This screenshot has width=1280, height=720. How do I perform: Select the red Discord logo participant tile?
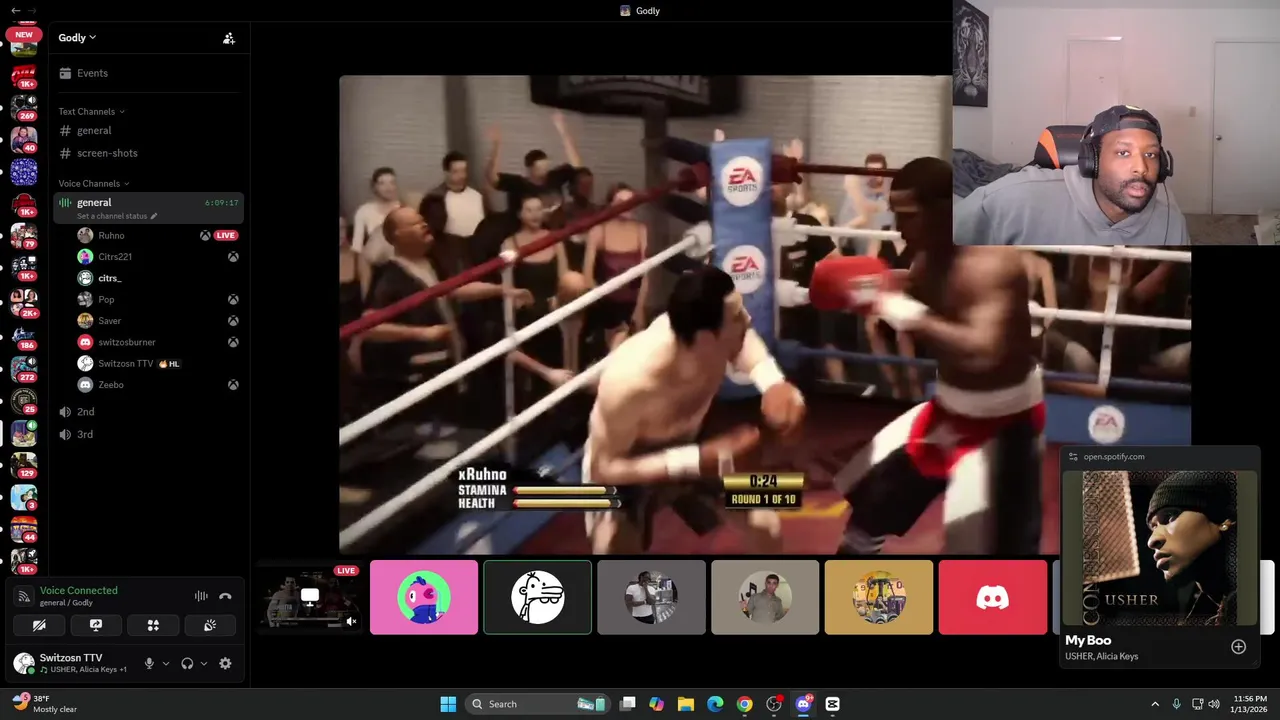click(993, 597)
